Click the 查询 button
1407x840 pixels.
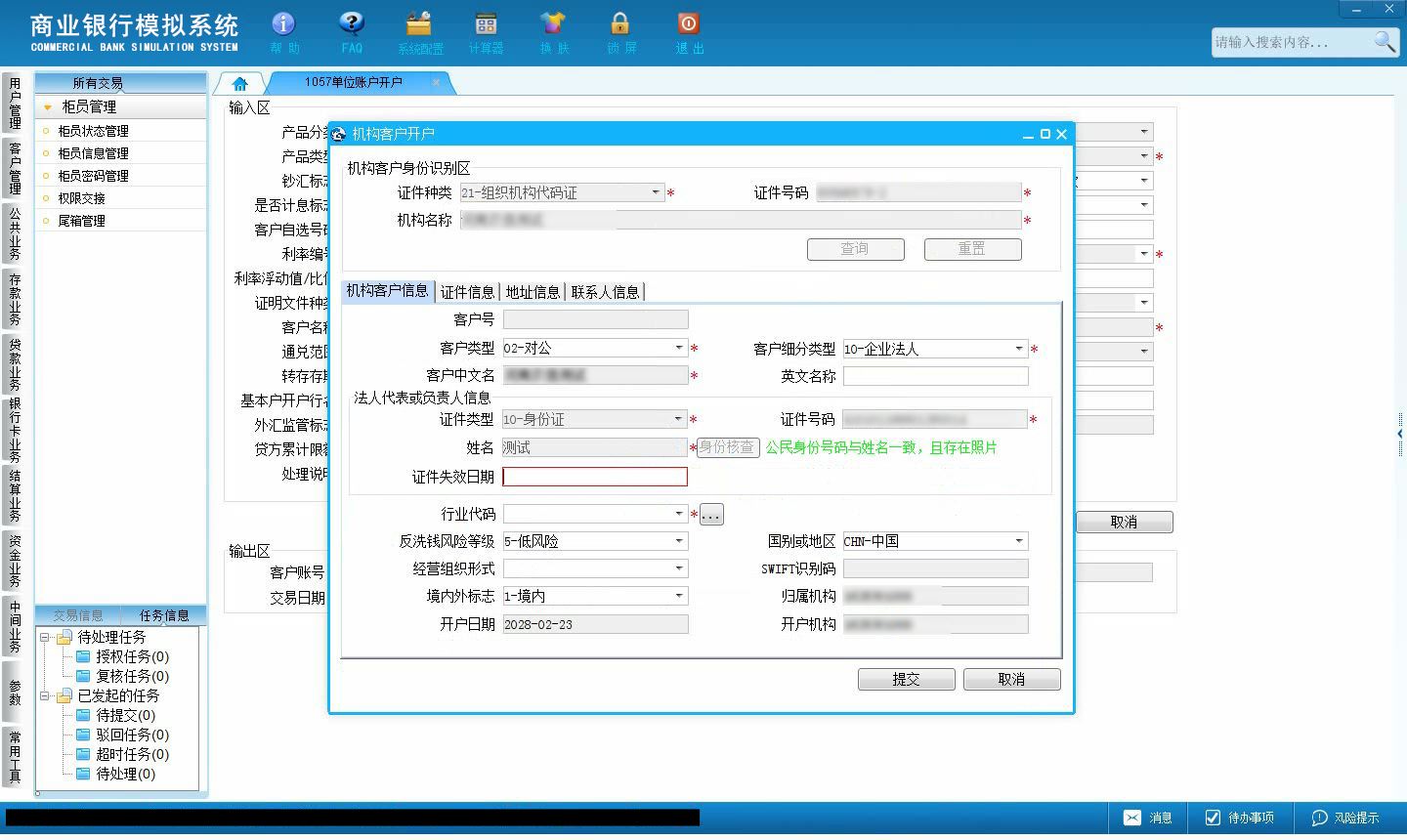856,249
